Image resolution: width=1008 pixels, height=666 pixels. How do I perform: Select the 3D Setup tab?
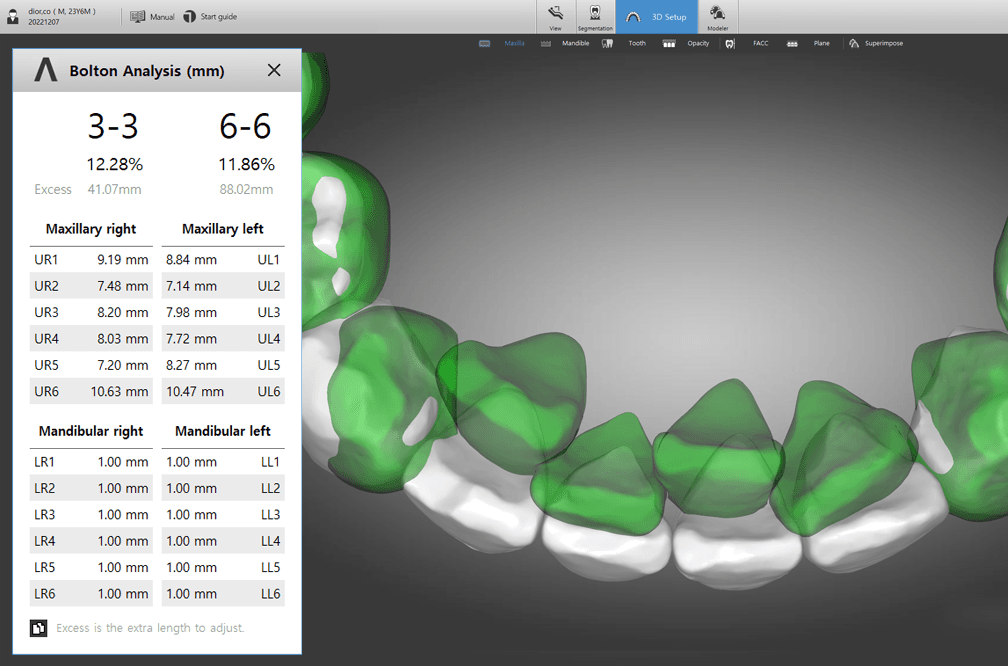[x=656, y=17]
